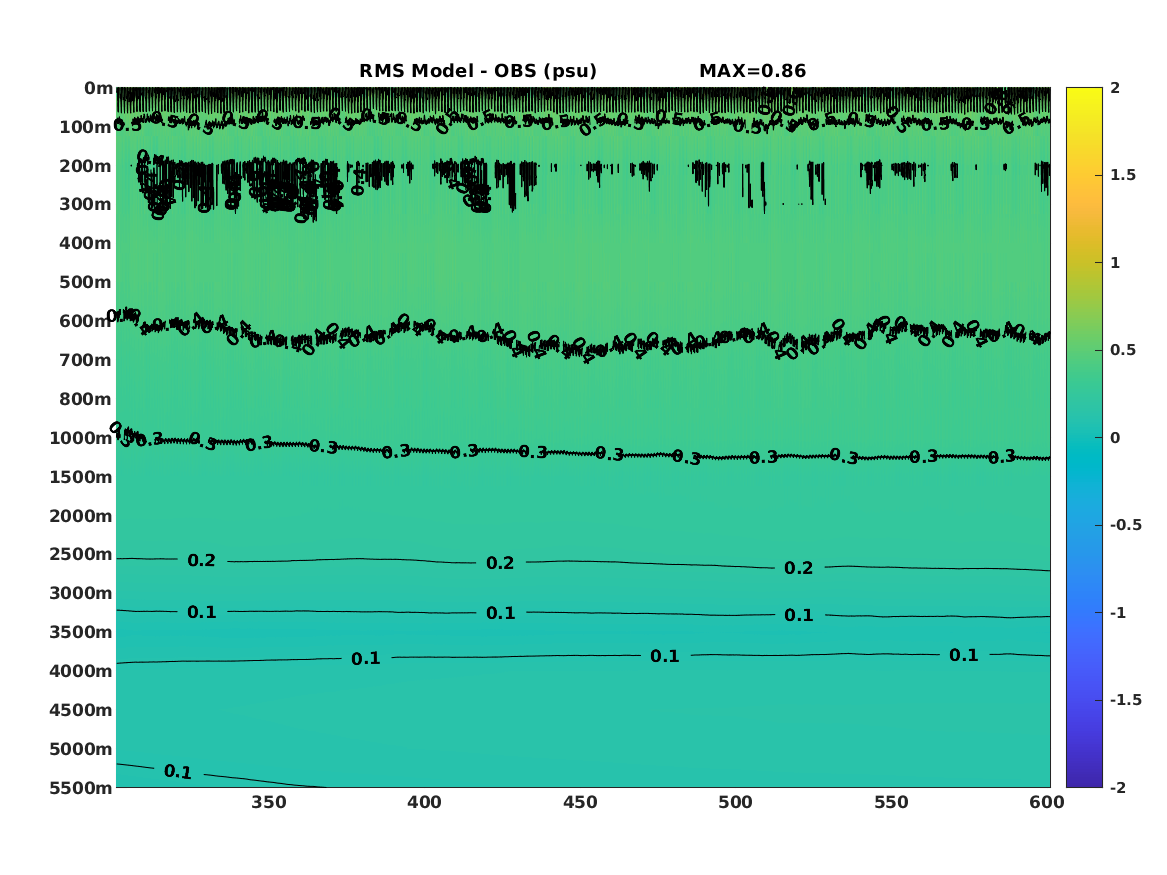Click the '2000m' depth axis label

pyautogui.click(x=81, y=516)
